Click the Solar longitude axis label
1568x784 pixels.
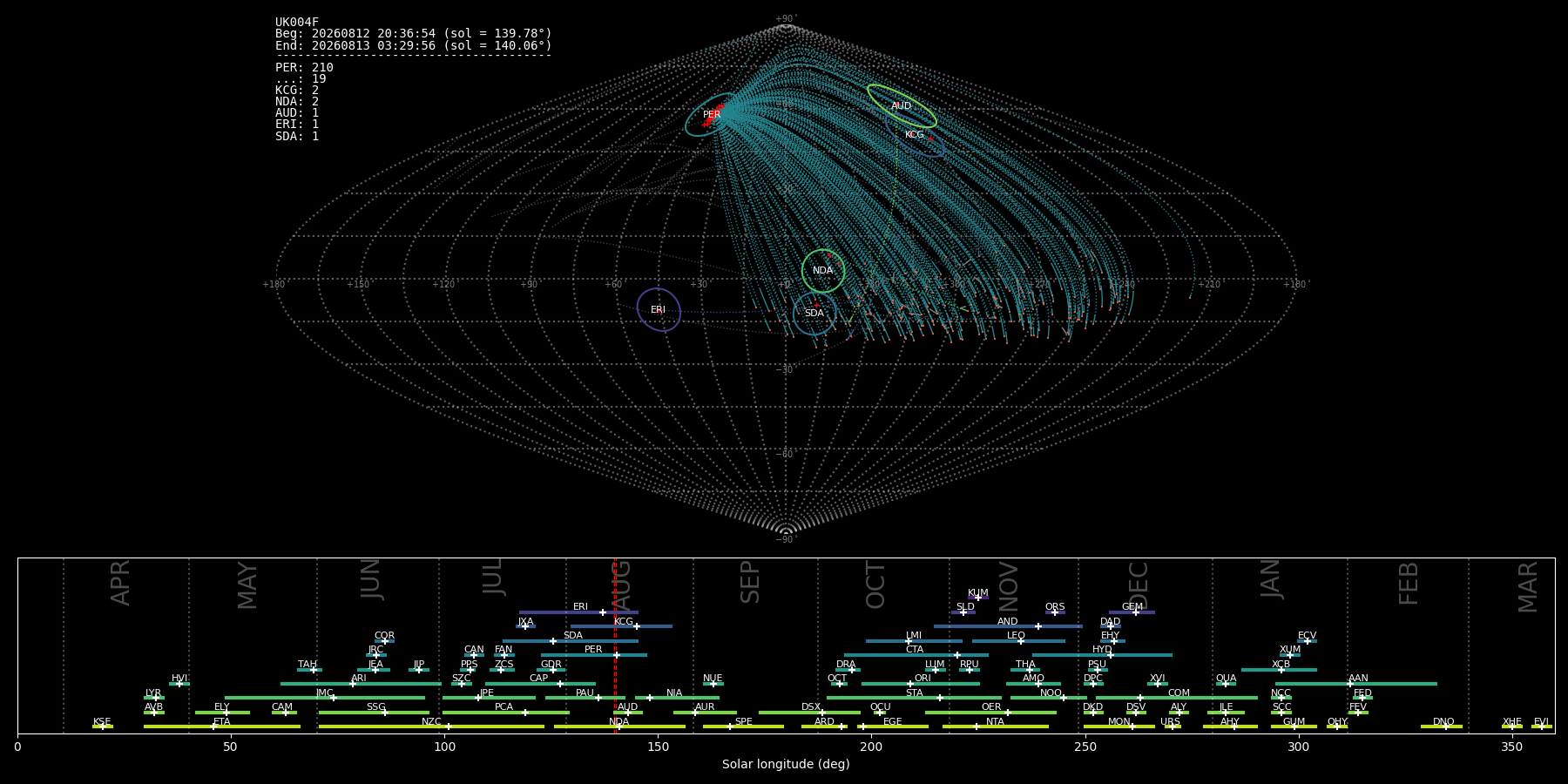coord(786,764)
